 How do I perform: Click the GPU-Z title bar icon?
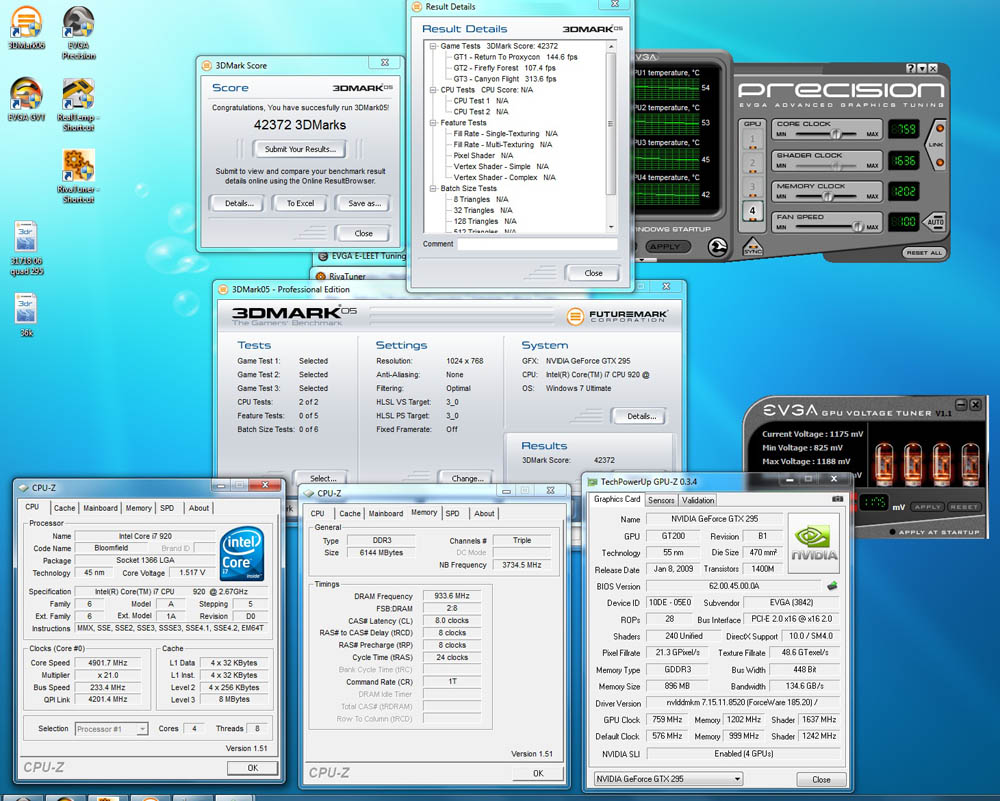point(592,482)
